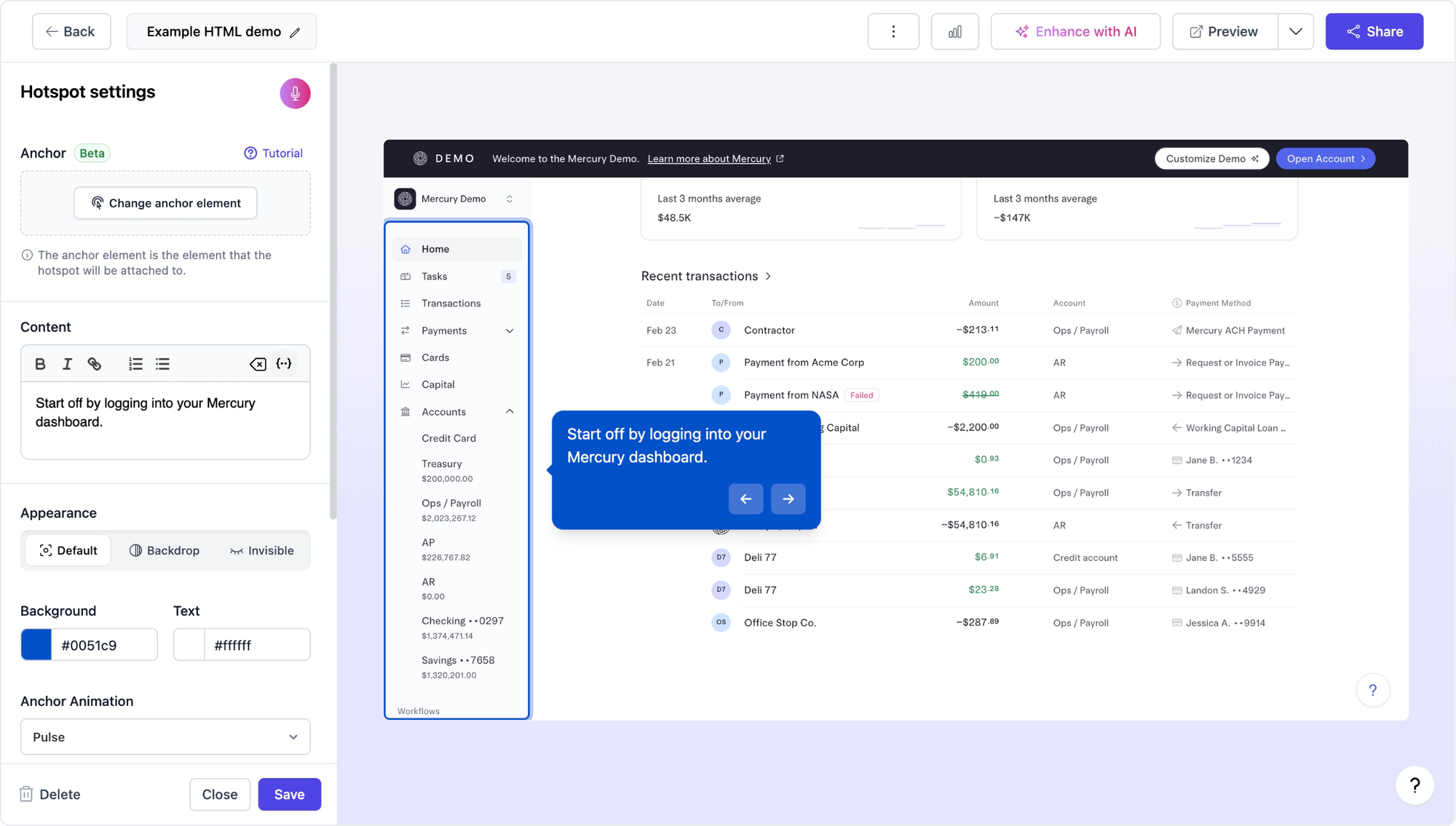The width and height of the screenshot is (1456, 826).
Task: Expand the Payments menu chevron
Action: [510, 330]
